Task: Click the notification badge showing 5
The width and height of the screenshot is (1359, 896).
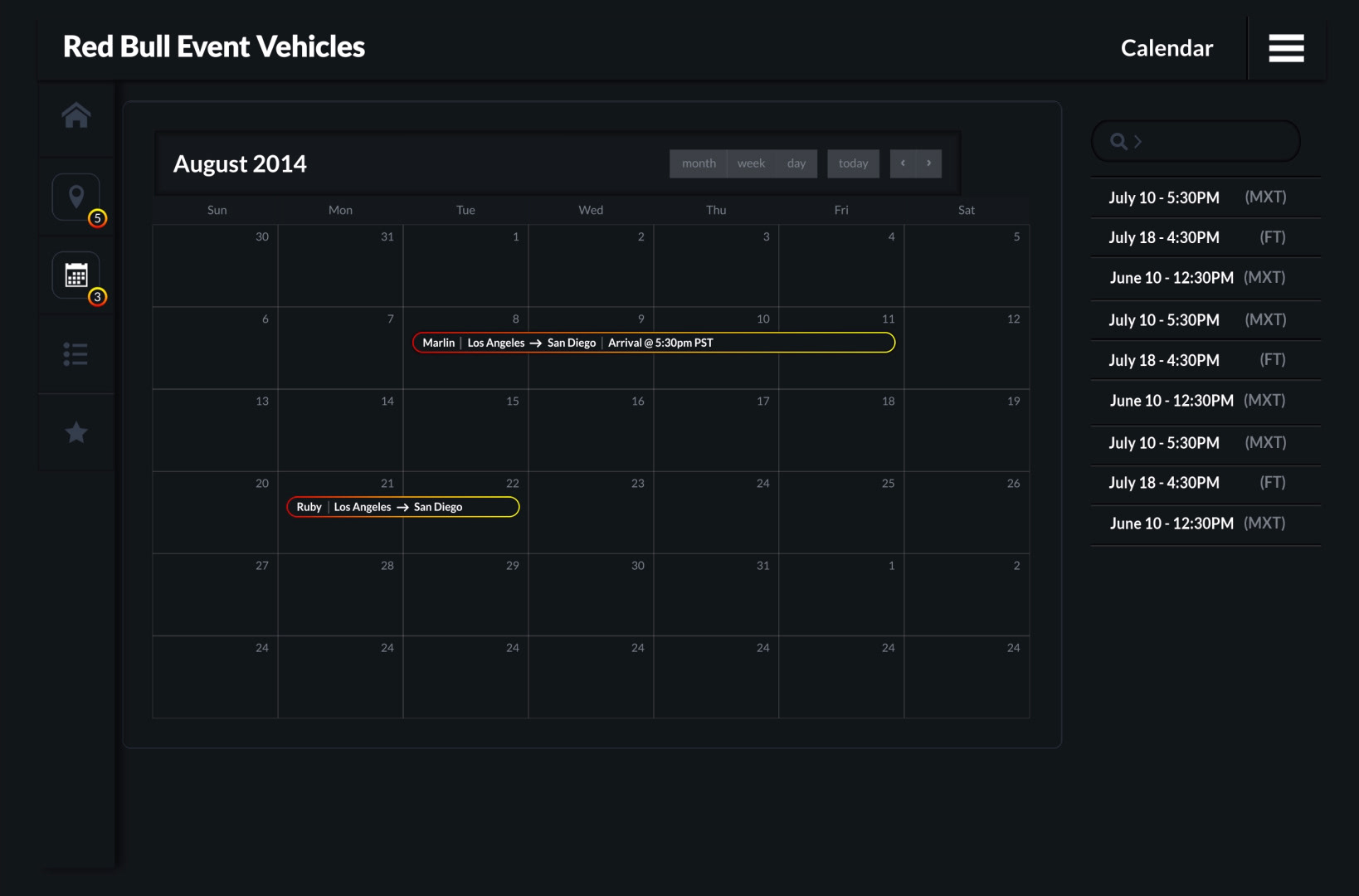Action: click(98, 218)
